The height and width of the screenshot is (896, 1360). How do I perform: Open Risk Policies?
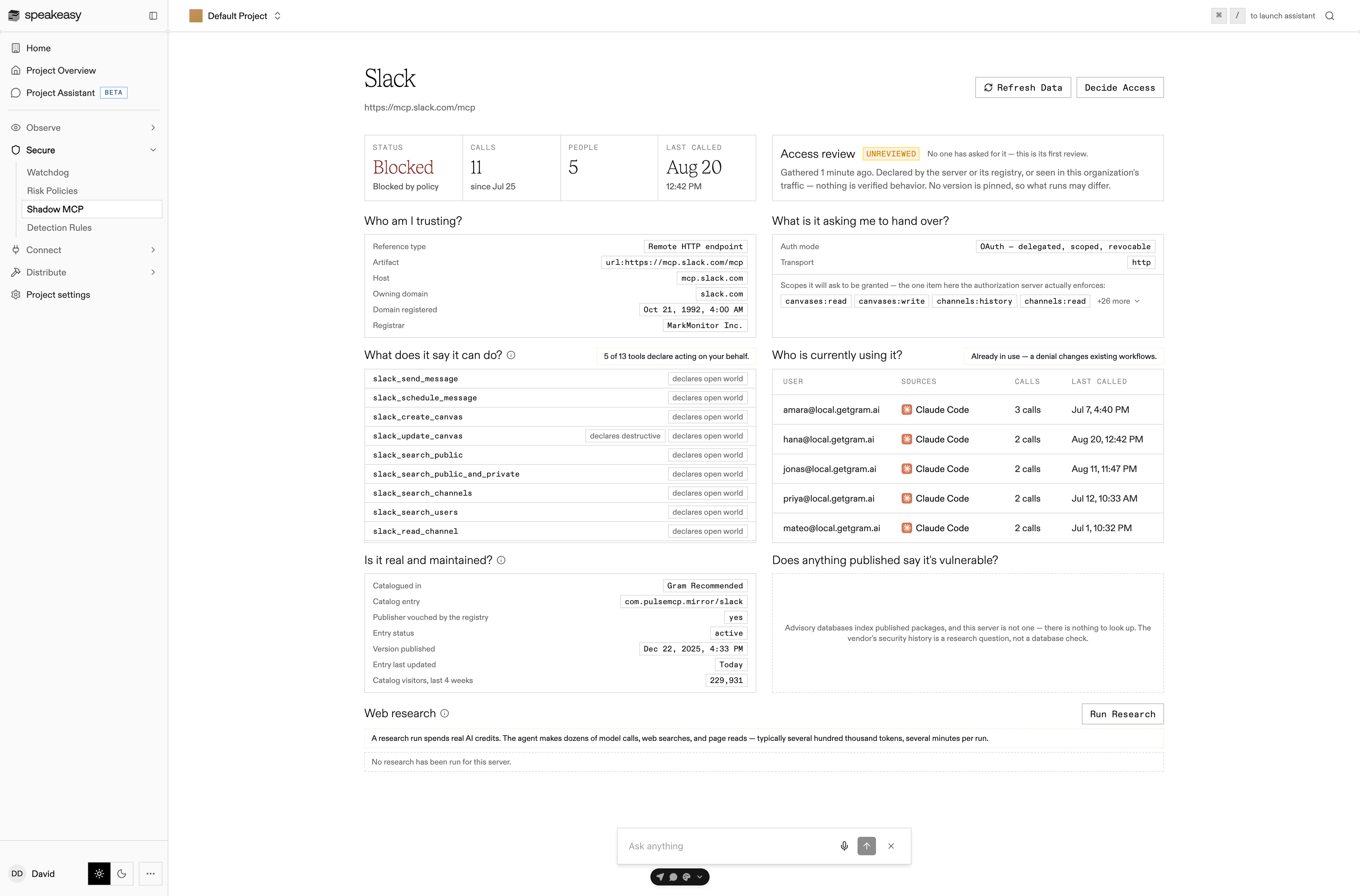tap(52, 191)
